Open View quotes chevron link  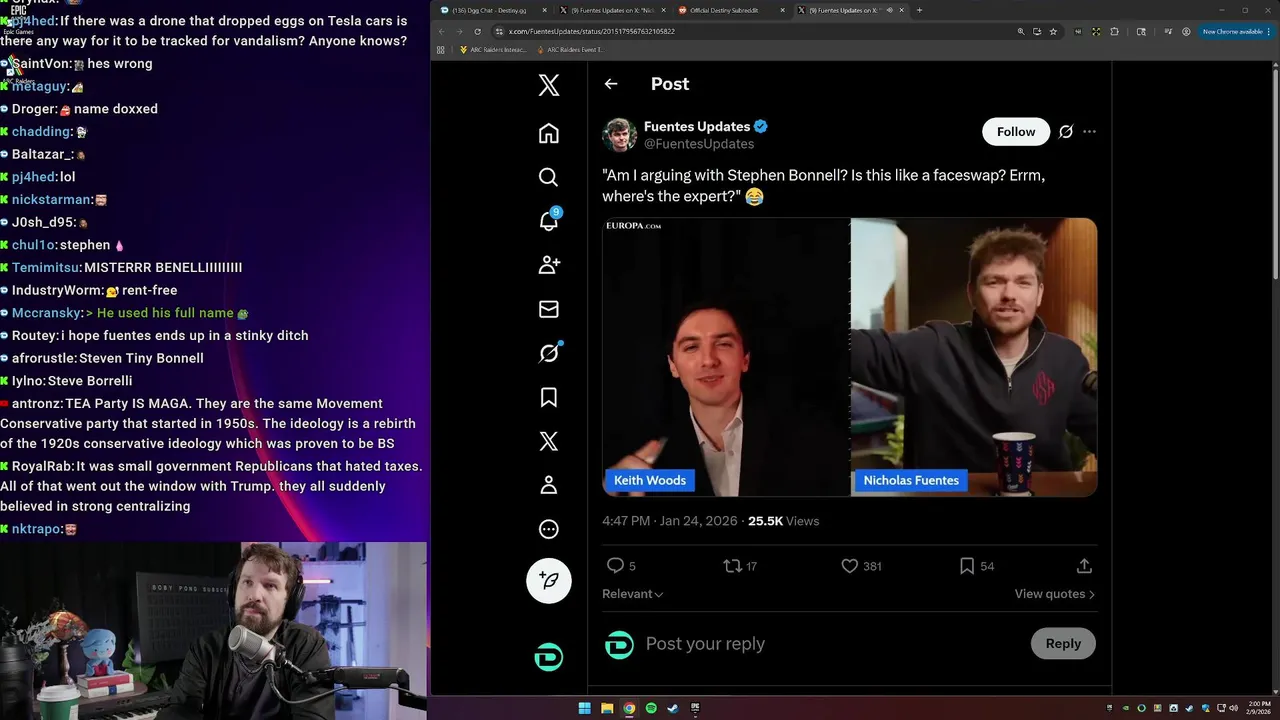point(1054,594)
